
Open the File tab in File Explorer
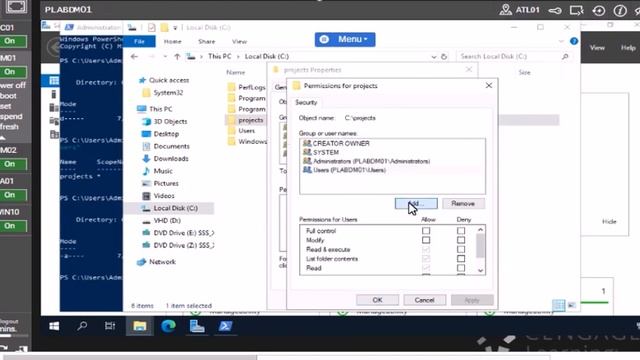tap(139, 42)
